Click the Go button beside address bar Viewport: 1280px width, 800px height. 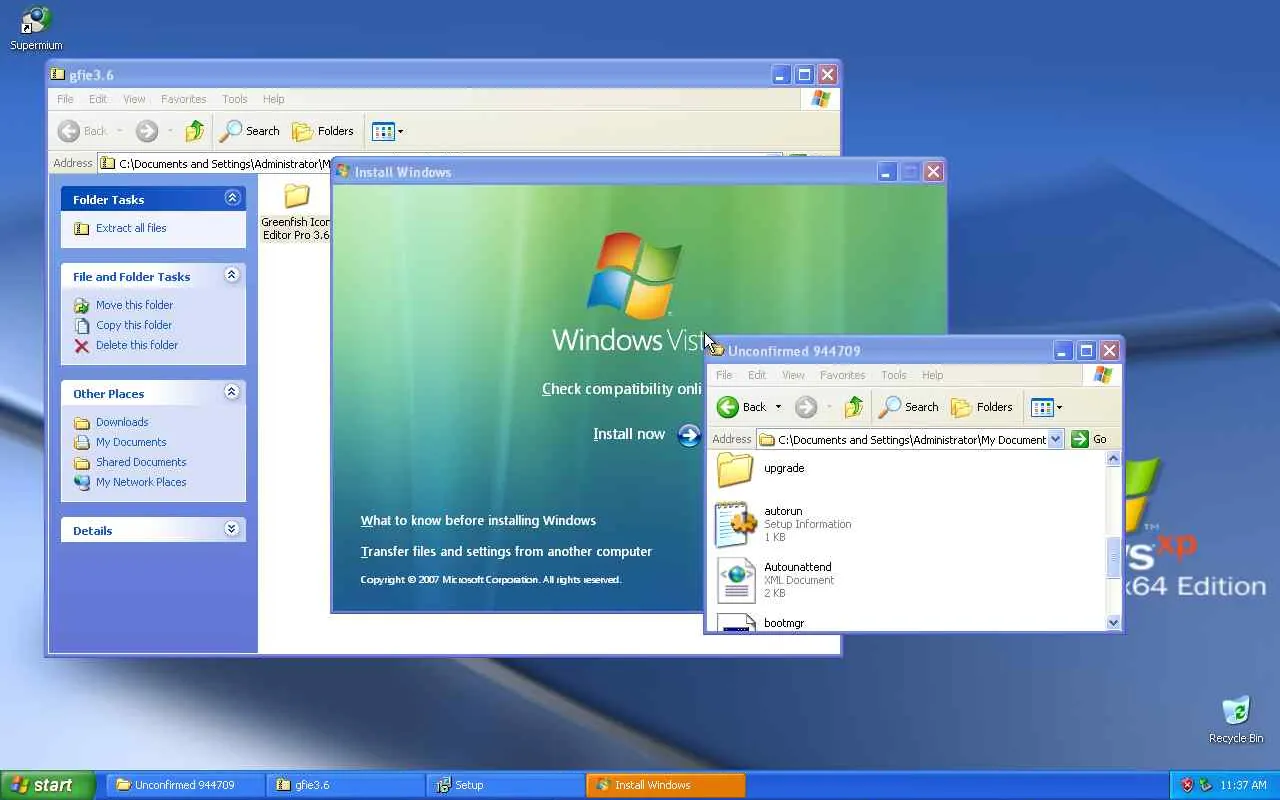tap(1089, 439)
